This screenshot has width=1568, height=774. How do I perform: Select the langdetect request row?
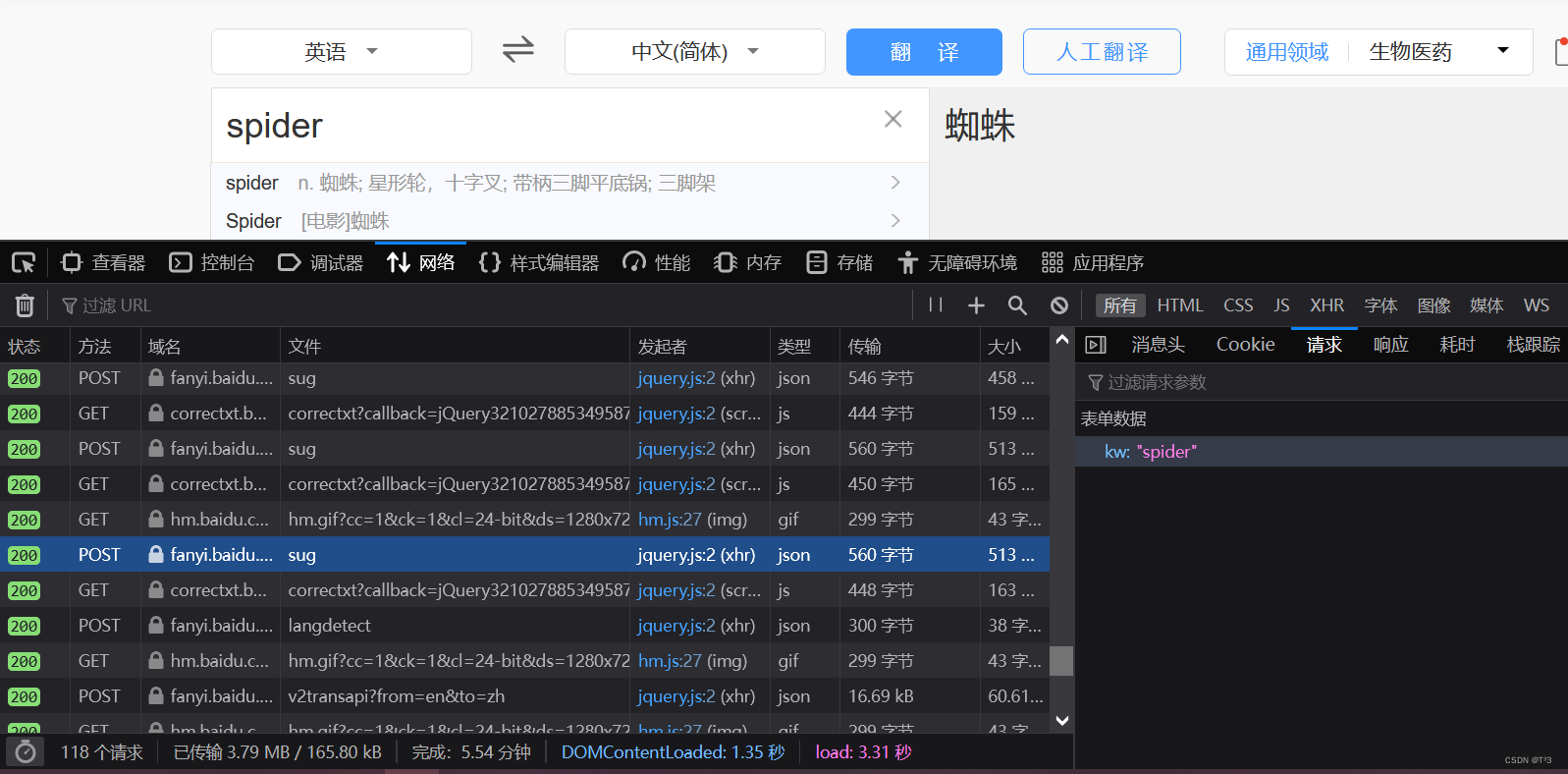pos(524,626)
